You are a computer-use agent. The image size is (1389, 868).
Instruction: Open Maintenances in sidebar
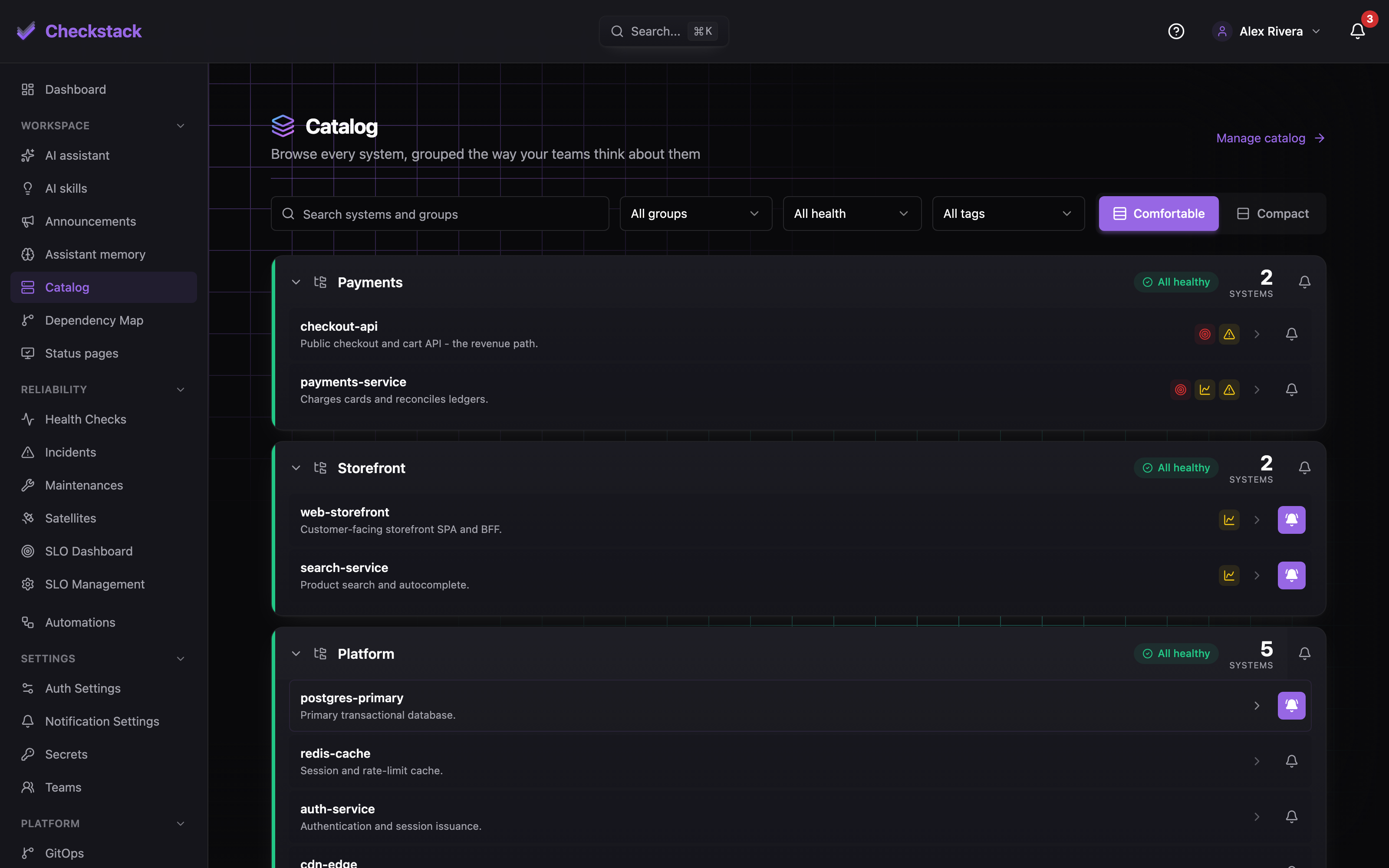103,485
